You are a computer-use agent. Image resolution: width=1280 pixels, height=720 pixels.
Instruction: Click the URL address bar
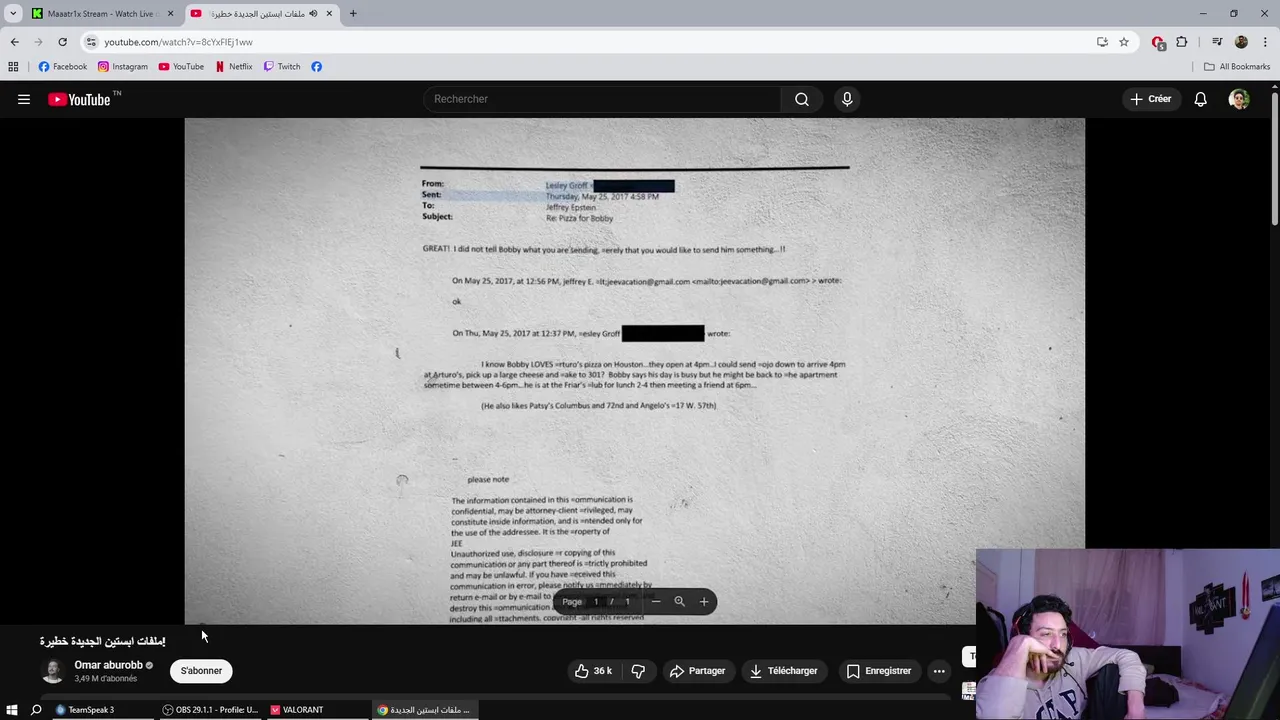click(x=590, y=42)
